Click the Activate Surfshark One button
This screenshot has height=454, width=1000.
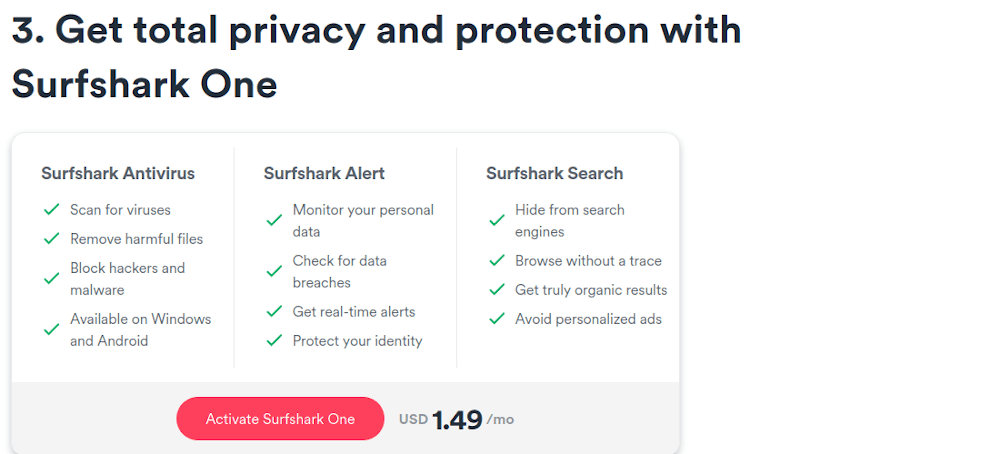coord(280,419)
